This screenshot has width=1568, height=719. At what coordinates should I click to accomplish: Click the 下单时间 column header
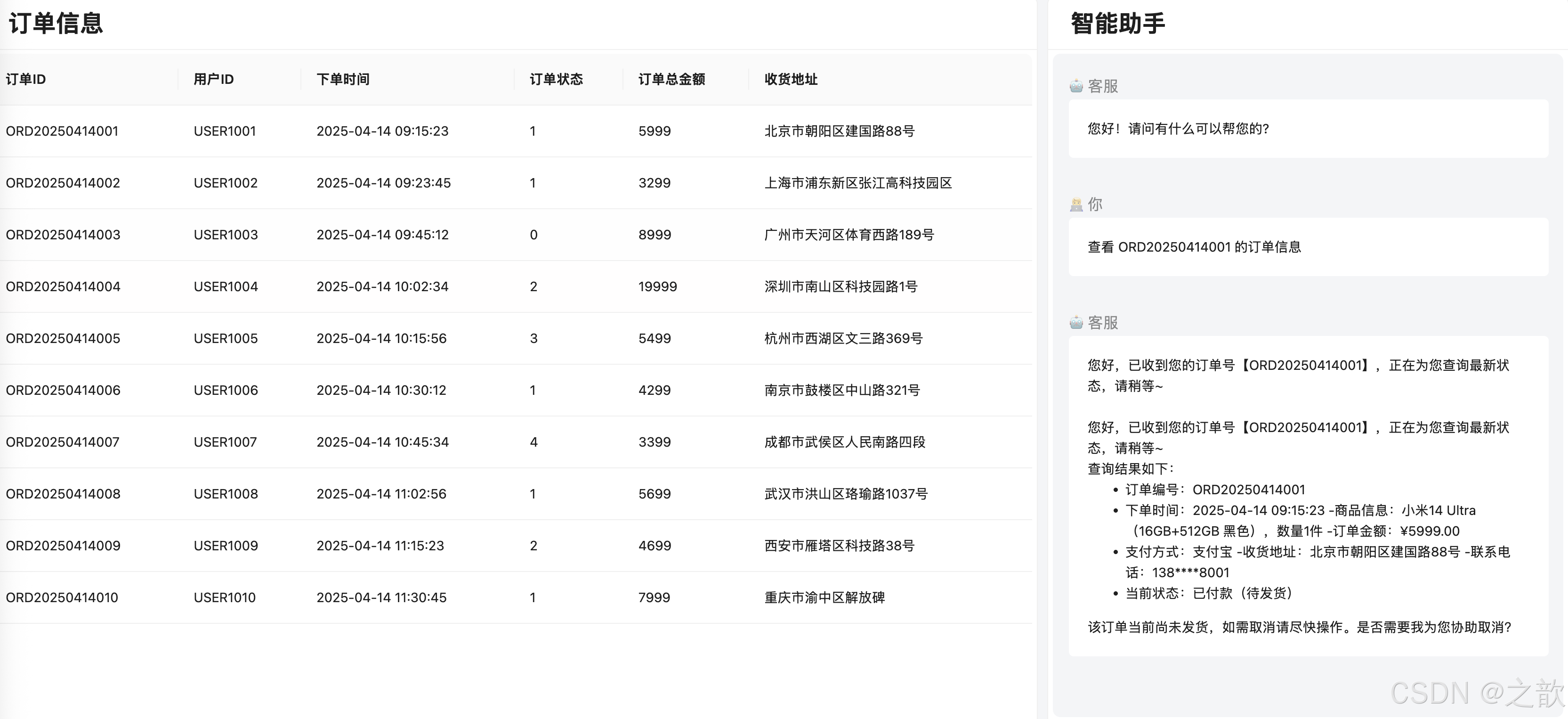tap(343, 79)
